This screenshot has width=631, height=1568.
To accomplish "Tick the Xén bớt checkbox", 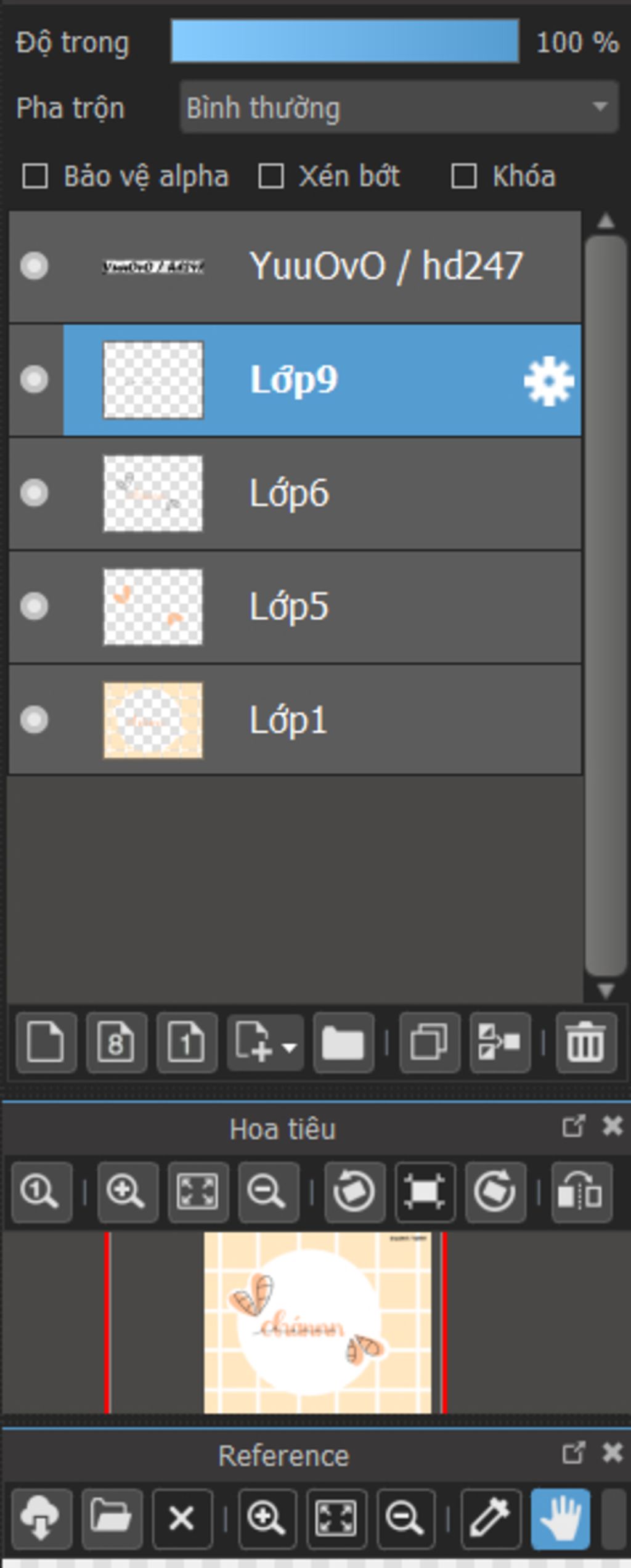I will [271, 176].
